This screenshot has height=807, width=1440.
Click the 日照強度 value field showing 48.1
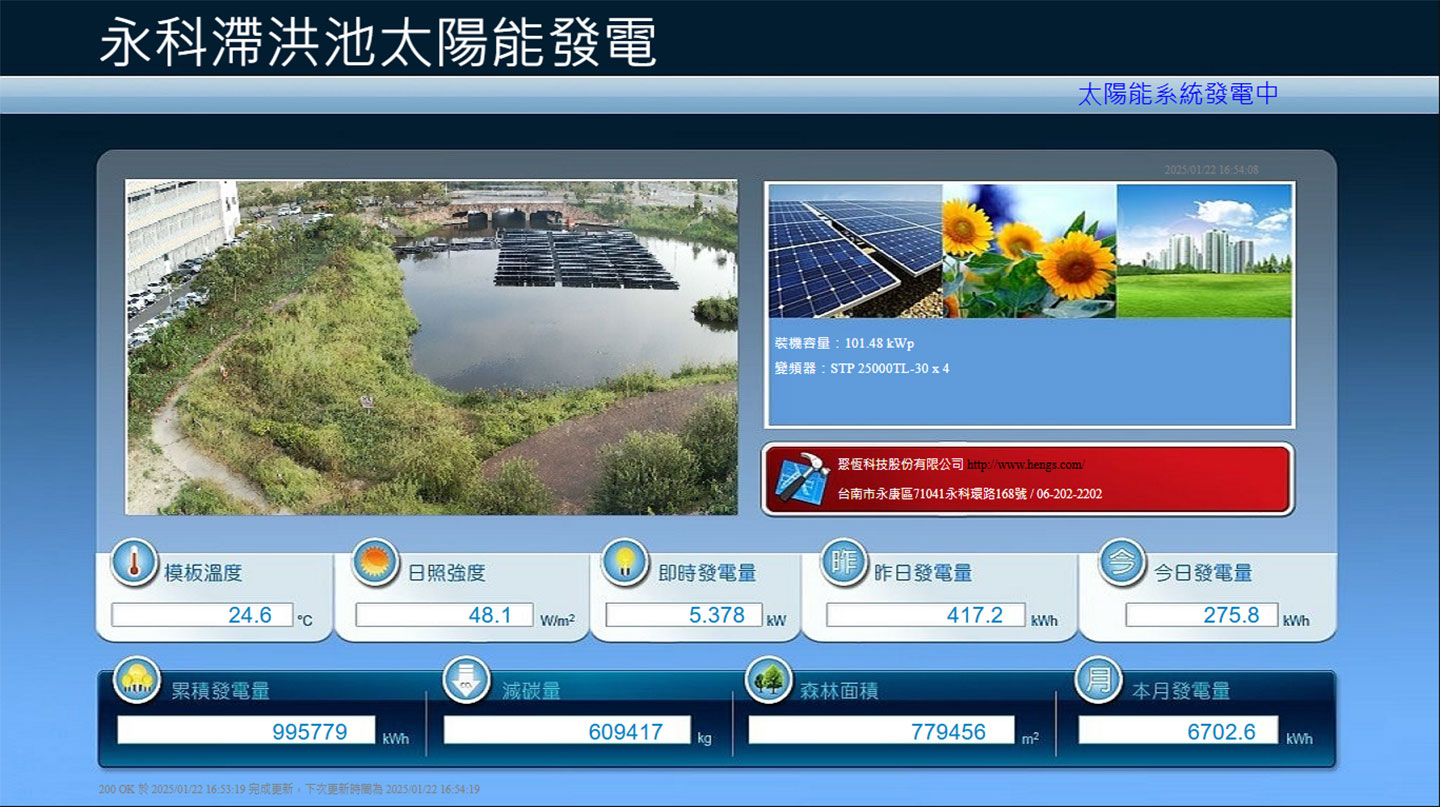[444, 615]
